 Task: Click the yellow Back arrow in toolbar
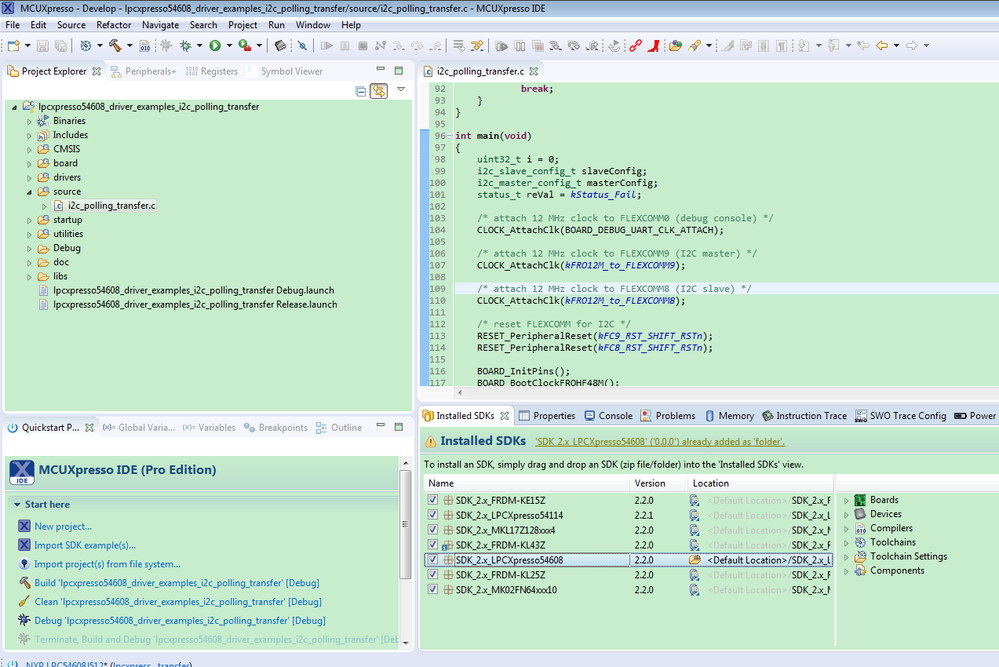coord(881,45)
